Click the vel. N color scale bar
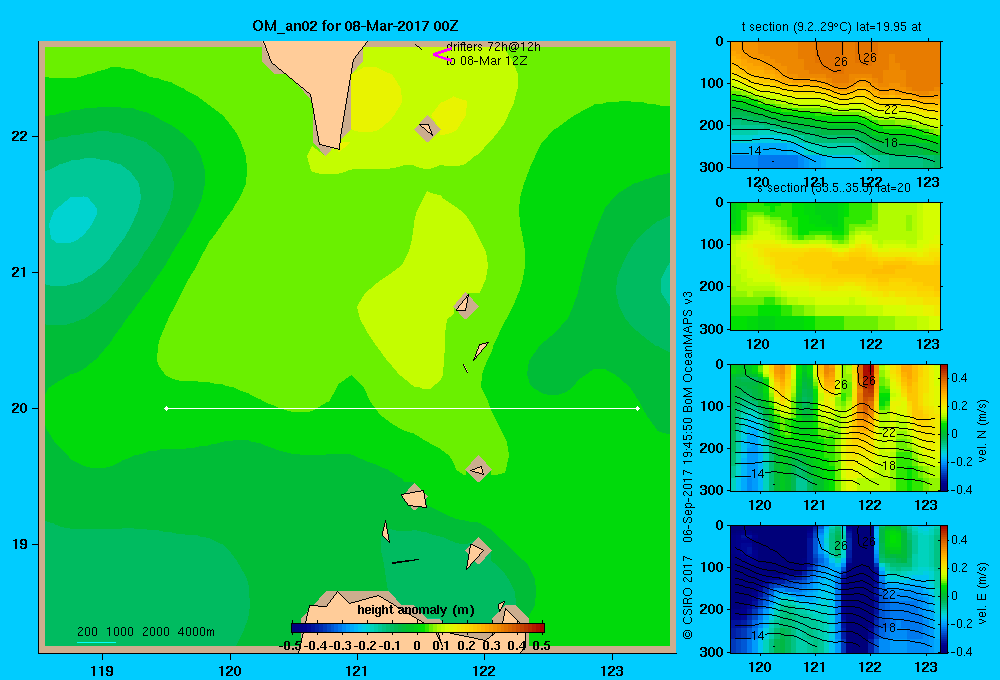 (944, 427)
